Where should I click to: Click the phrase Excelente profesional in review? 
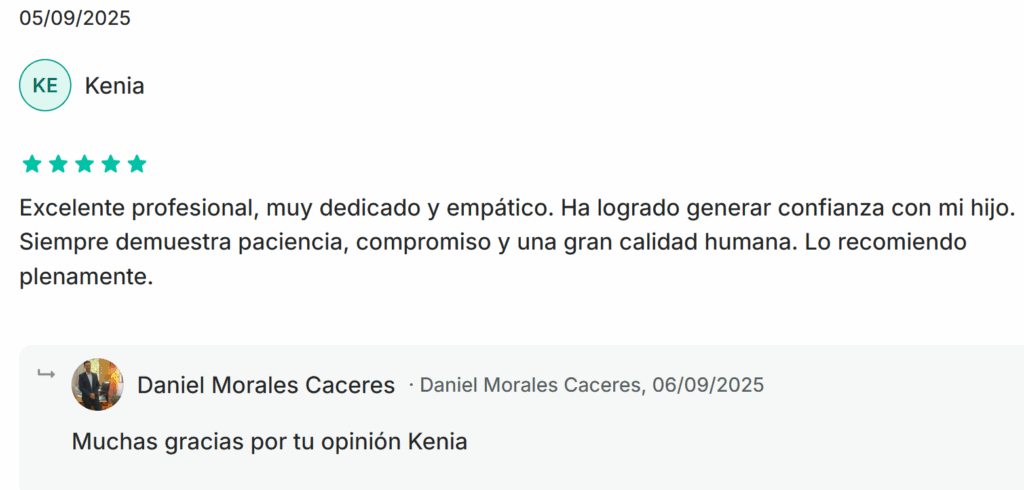139,210
